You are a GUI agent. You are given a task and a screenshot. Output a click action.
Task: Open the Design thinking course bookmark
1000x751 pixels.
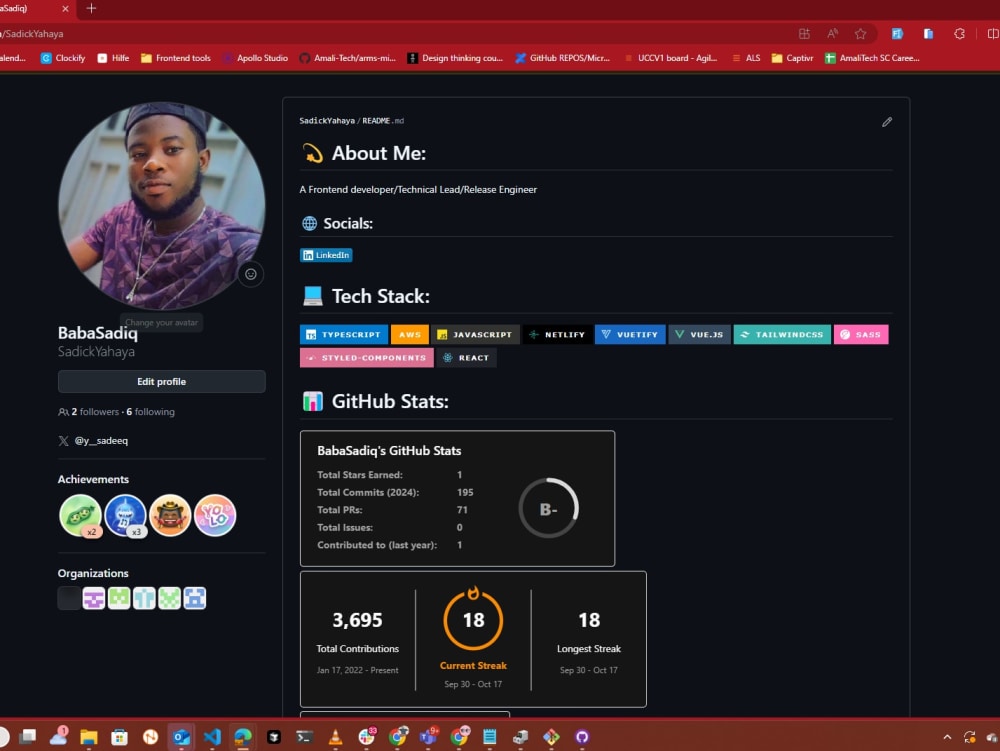pyautogui.click(x=455, y=58)
